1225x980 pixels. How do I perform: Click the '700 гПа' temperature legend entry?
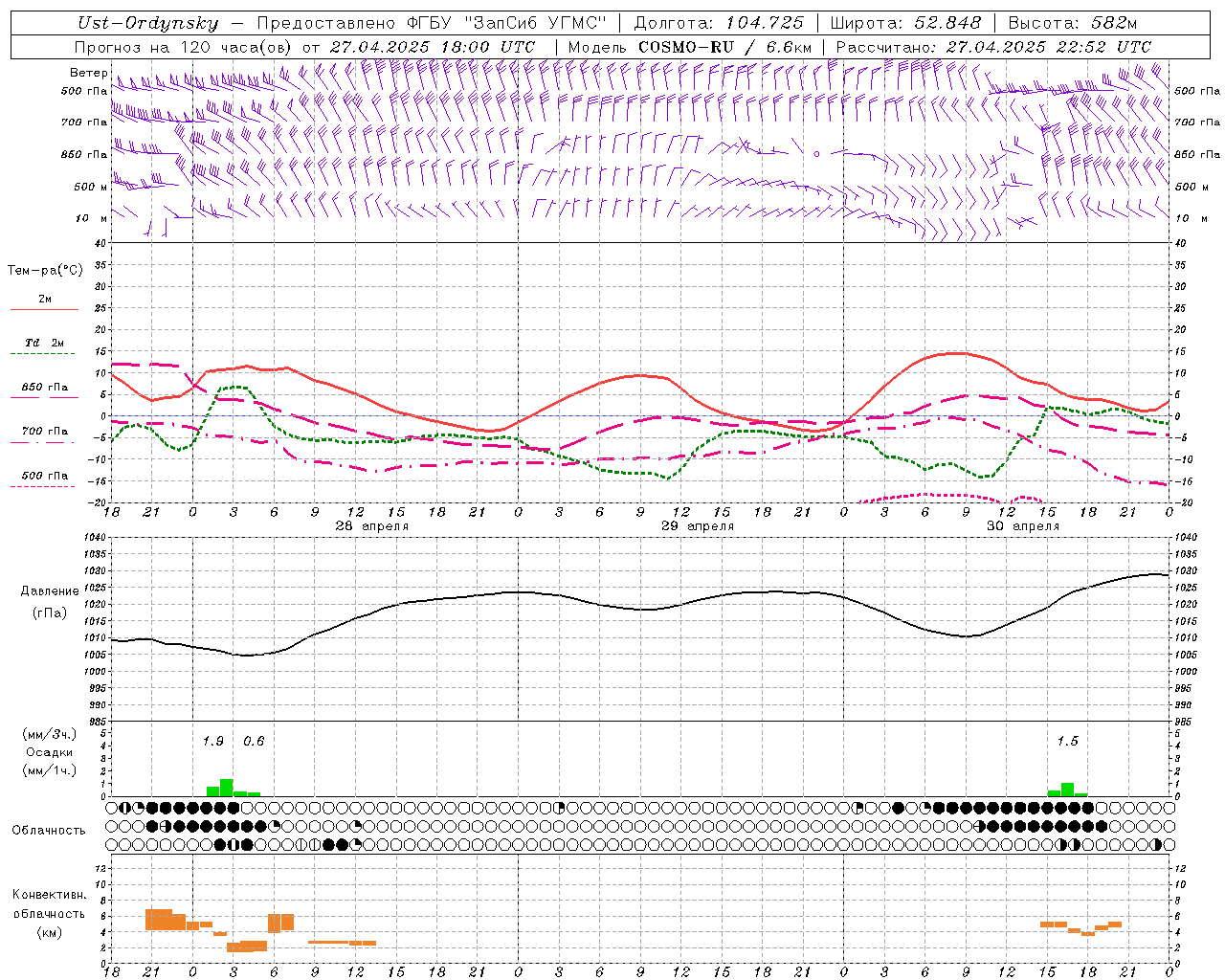(x=45, y=431)
